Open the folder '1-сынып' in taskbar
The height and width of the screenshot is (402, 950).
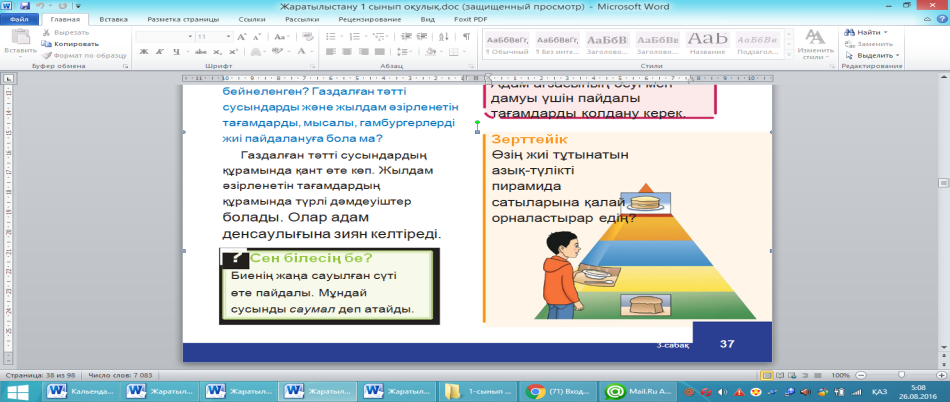(478, 391)
